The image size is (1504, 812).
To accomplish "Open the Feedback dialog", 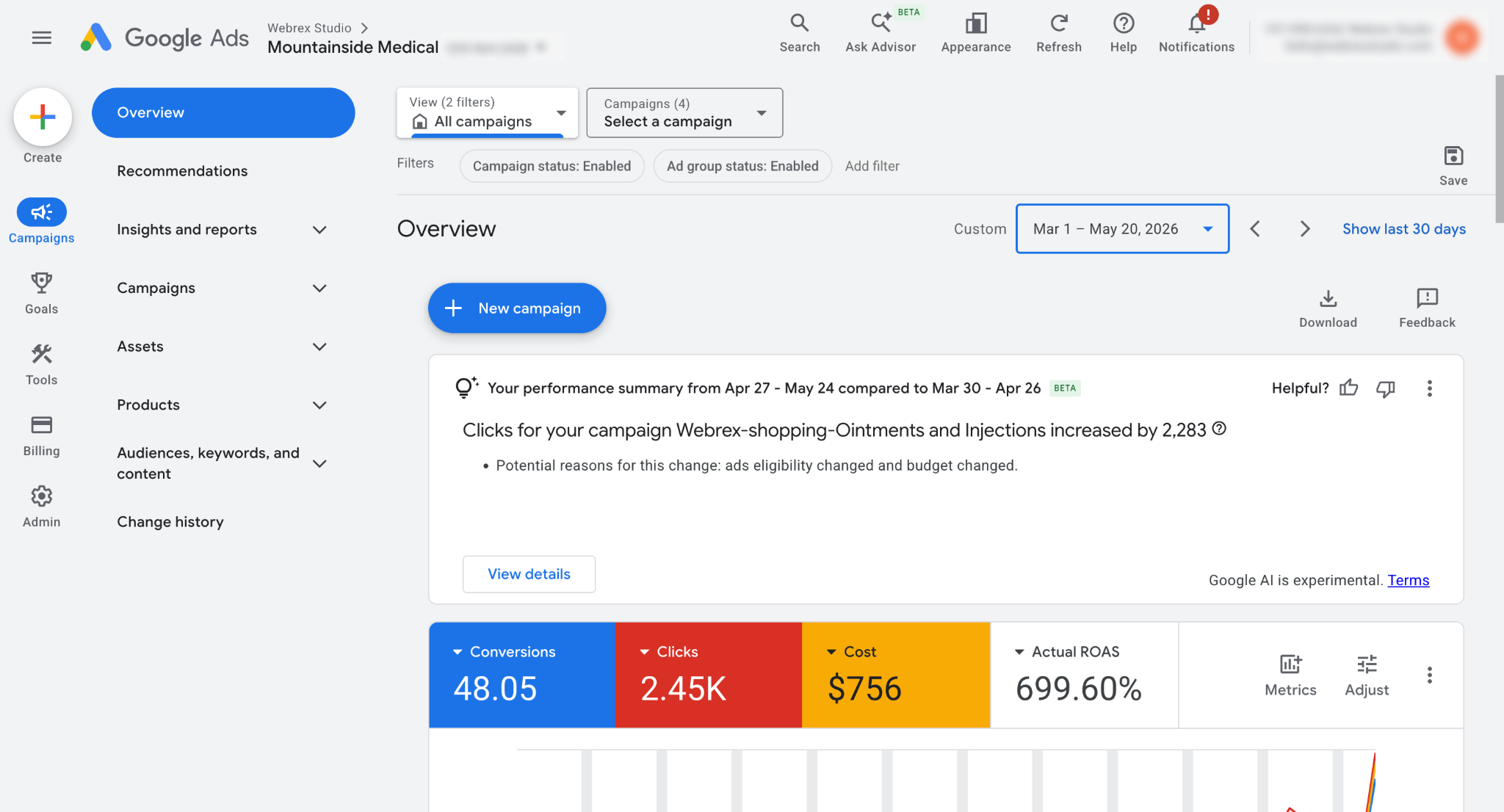I will click(1427, 308).
